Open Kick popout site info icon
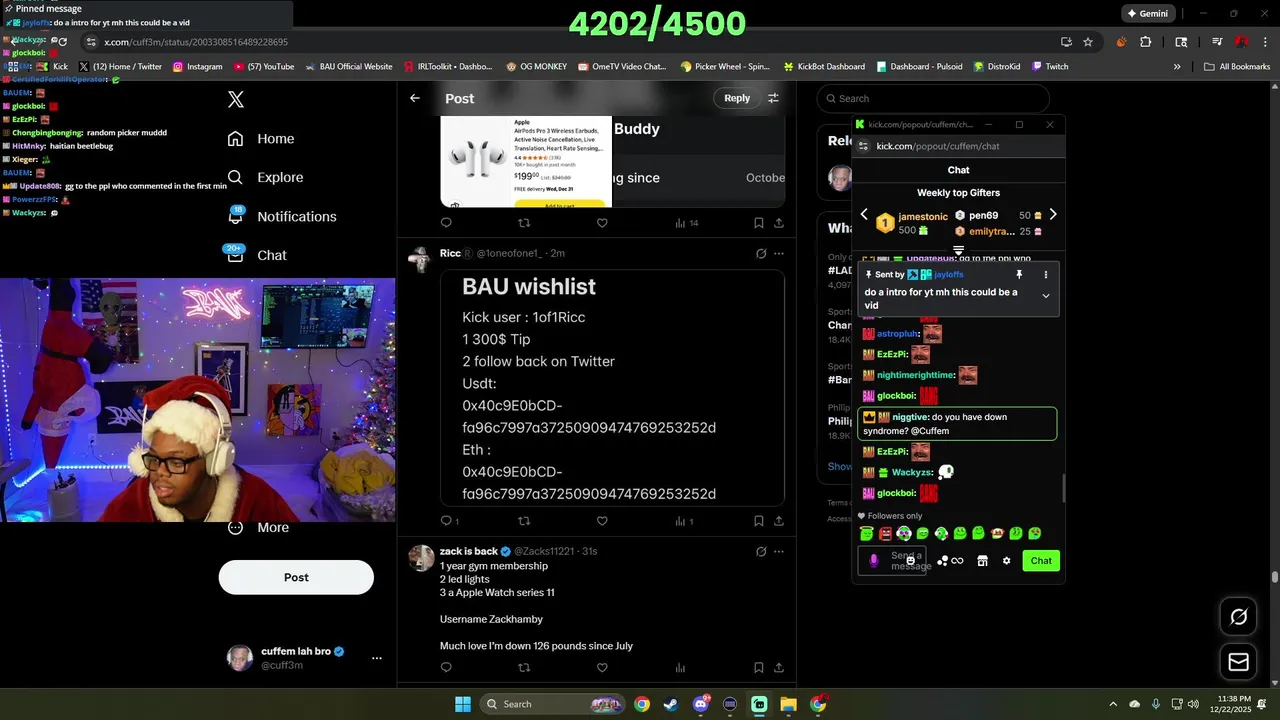 click(x=864, y=146)
